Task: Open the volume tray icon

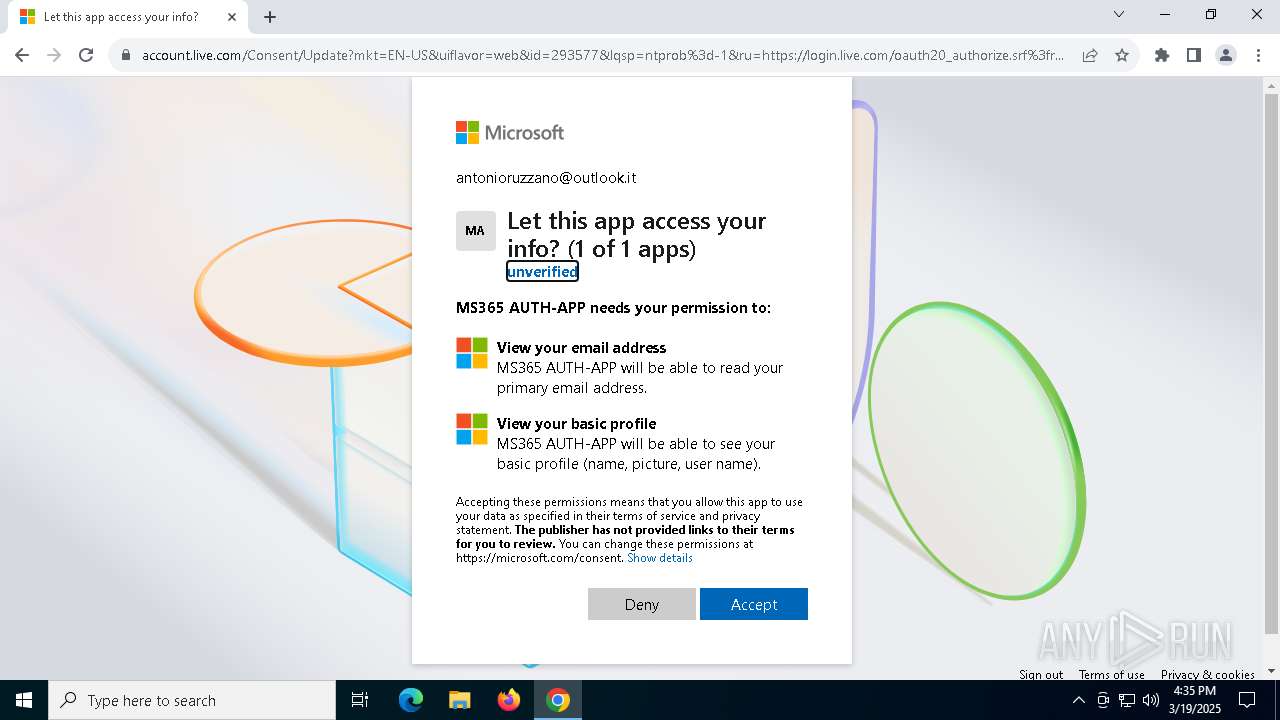Action: point(1151,700)
